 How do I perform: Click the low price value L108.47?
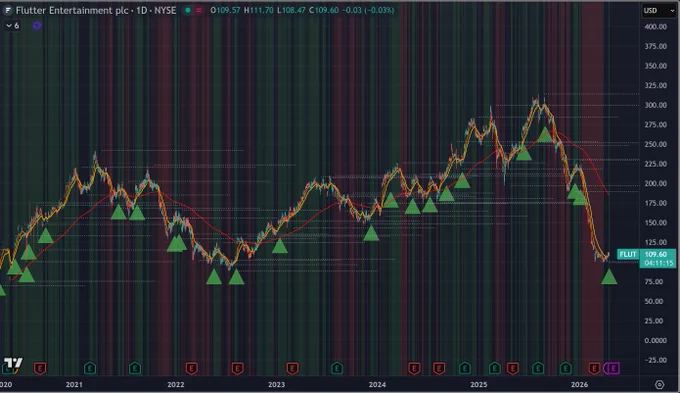tap(291, 10)
